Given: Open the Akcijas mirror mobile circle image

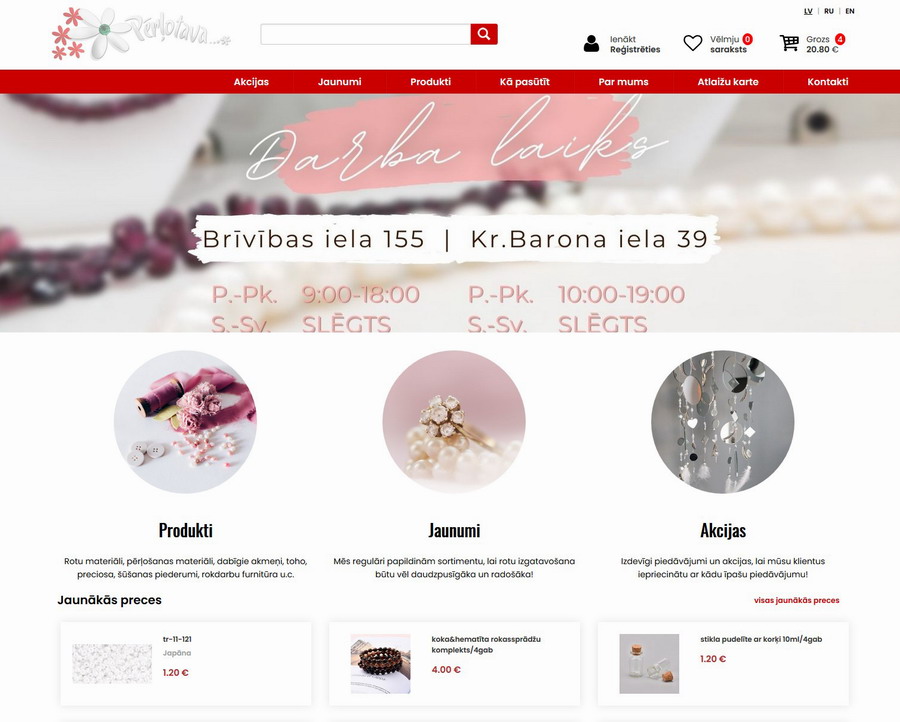Looking at the screenshot, I should point(723,422).
